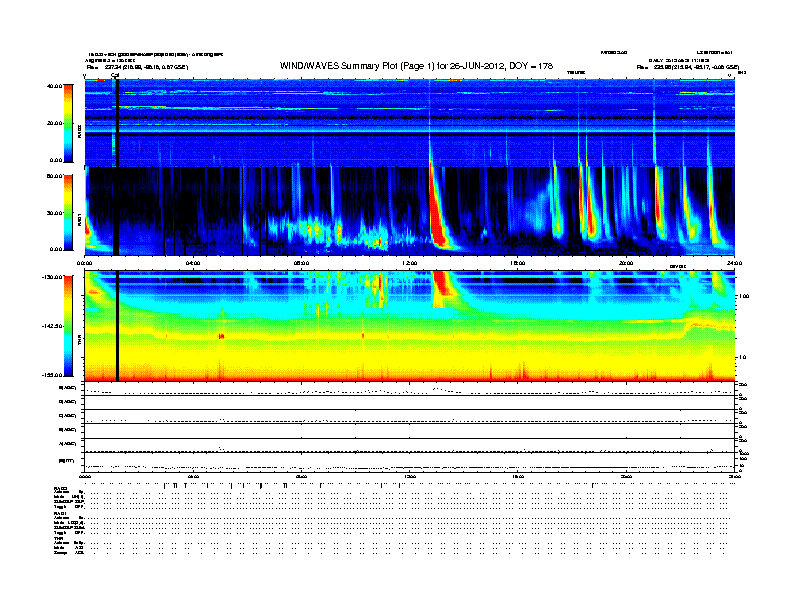Screen dimensions: 792x612
Task: Click the -155.00 label on TNR scale
Action: pyautogui.click(x=53, y=375)
